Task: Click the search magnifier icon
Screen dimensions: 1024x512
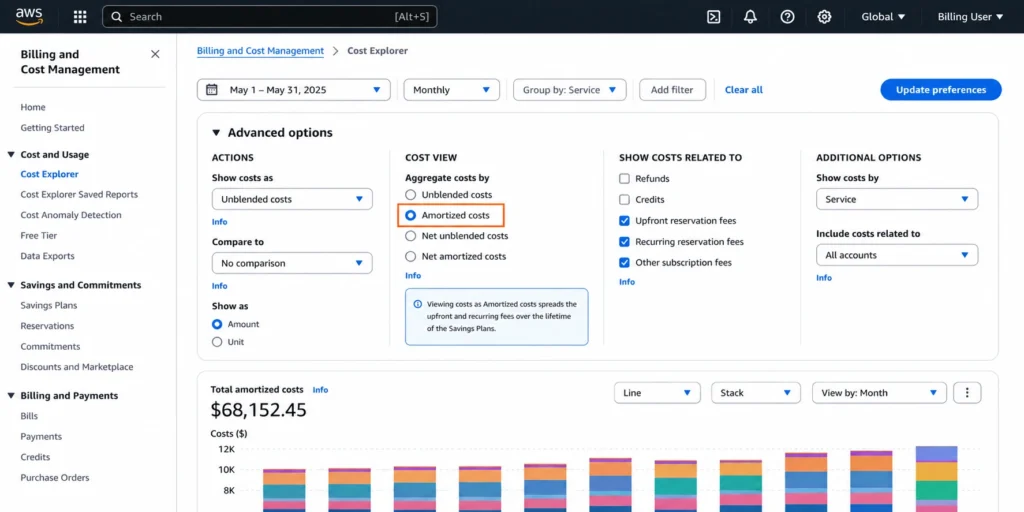Action: click(117, 17)
